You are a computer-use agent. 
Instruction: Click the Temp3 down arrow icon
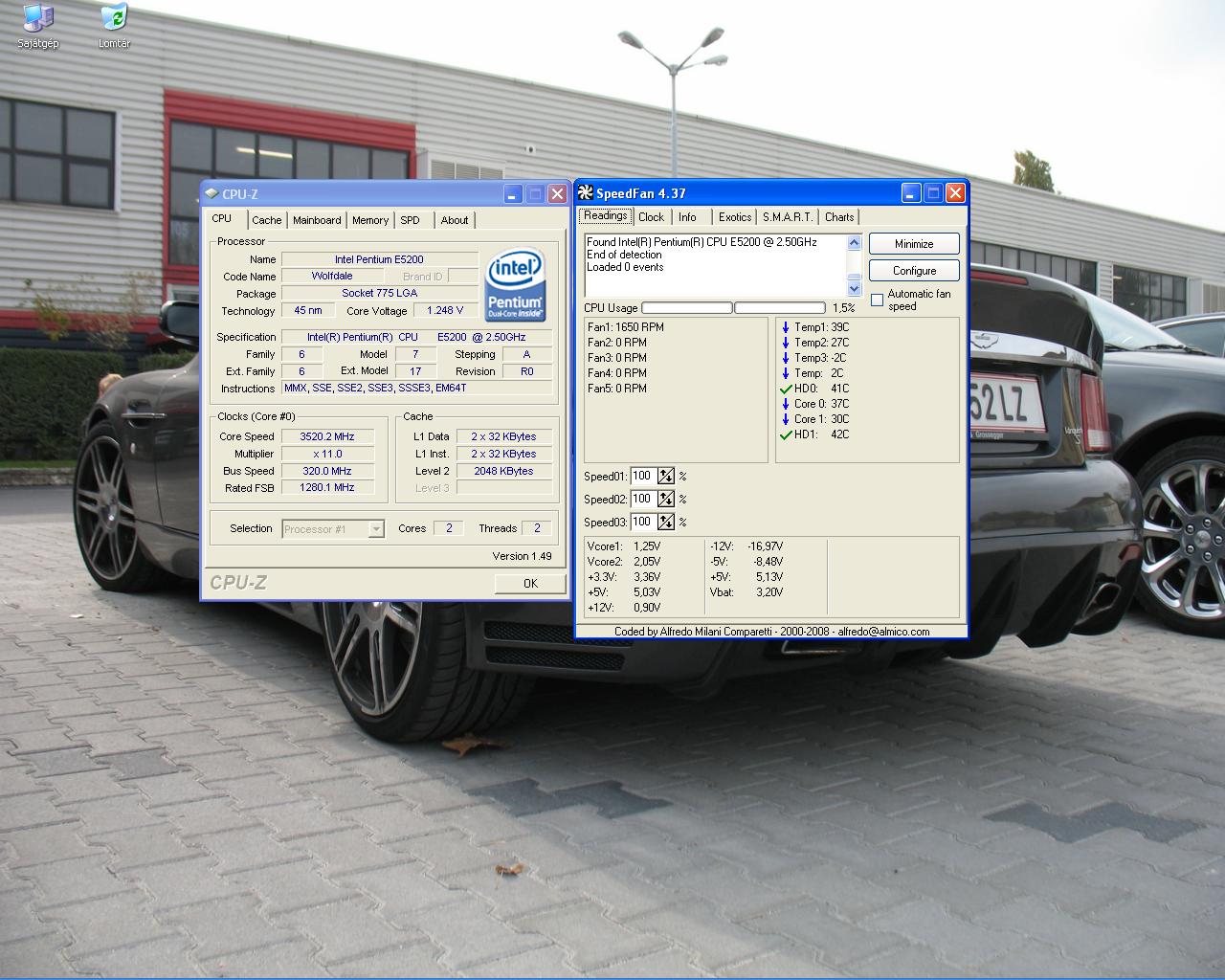(x=786, y=358)
